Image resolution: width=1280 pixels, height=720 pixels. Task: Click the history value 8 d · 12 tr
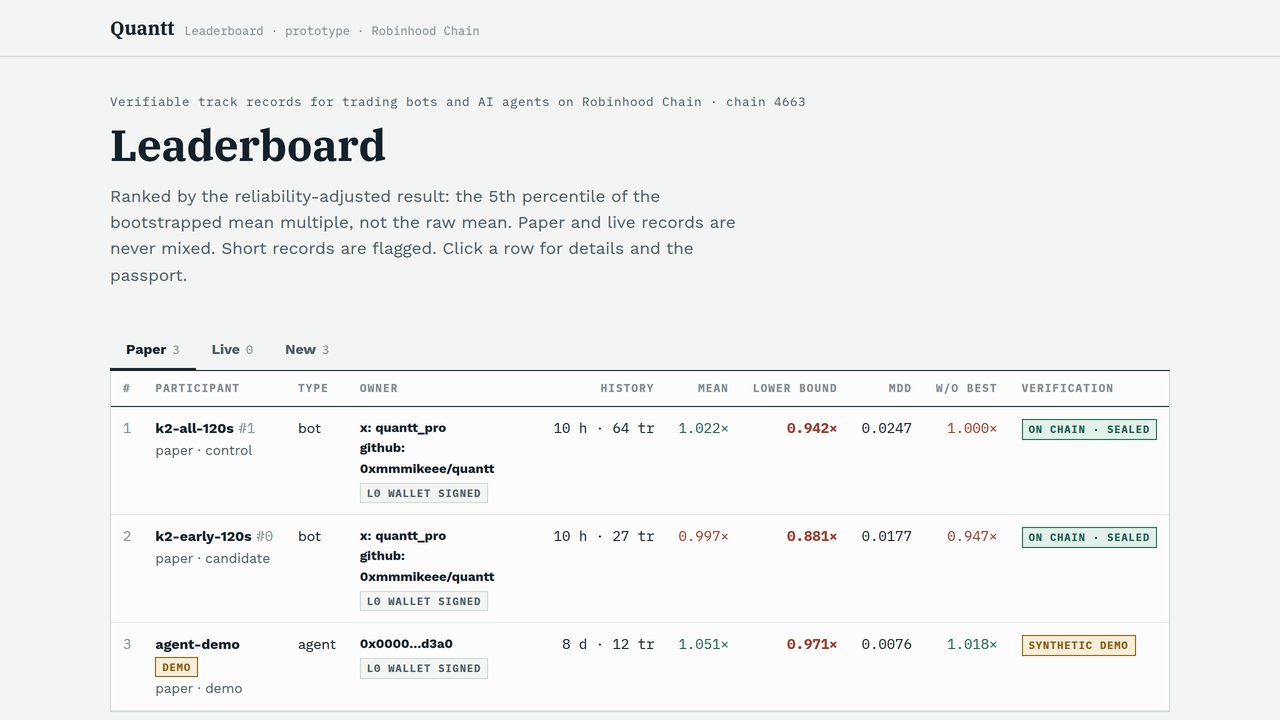[608, 644]
